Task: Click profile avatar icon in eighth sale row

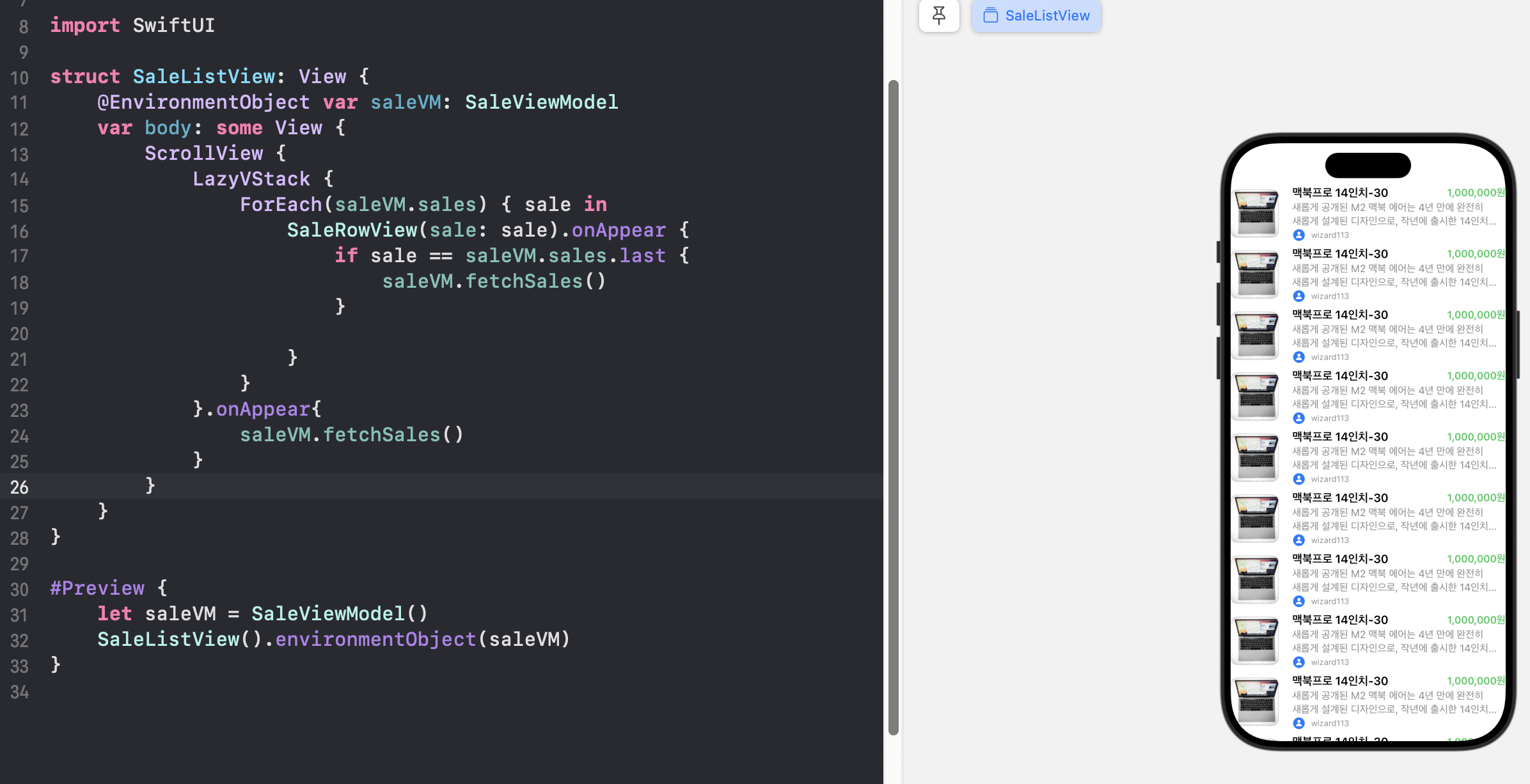Action: point(1298,662)
